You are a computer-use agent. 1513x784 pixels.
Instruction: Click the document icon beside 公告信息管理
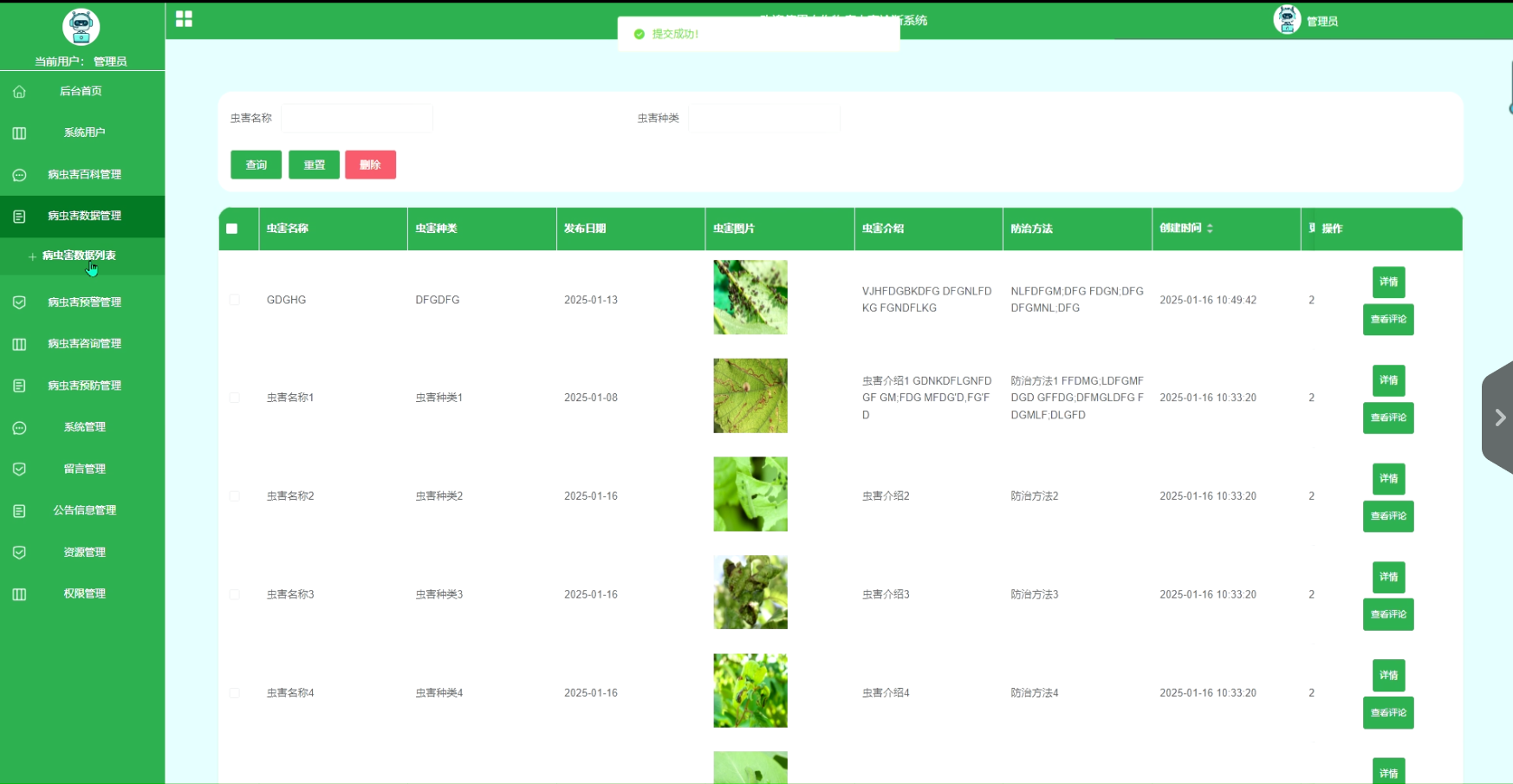point(19,510)
